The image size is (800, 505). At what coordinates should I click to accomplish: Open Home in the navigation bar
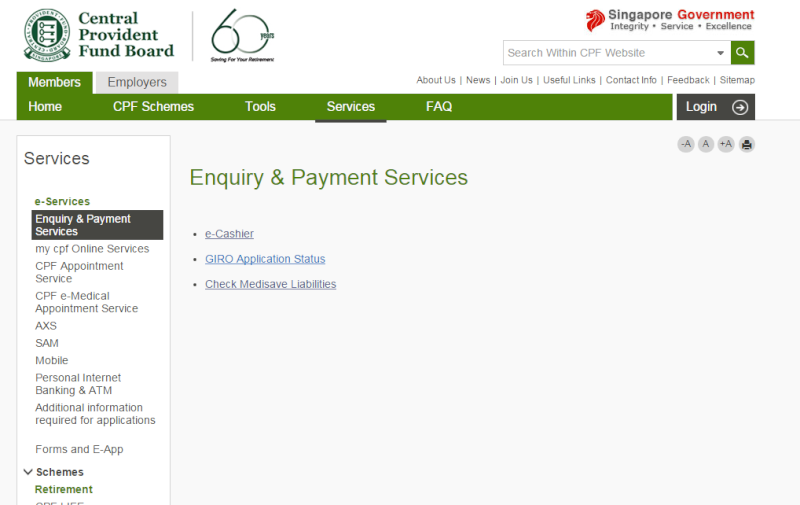pyautogui.click(x=45, y=107)
